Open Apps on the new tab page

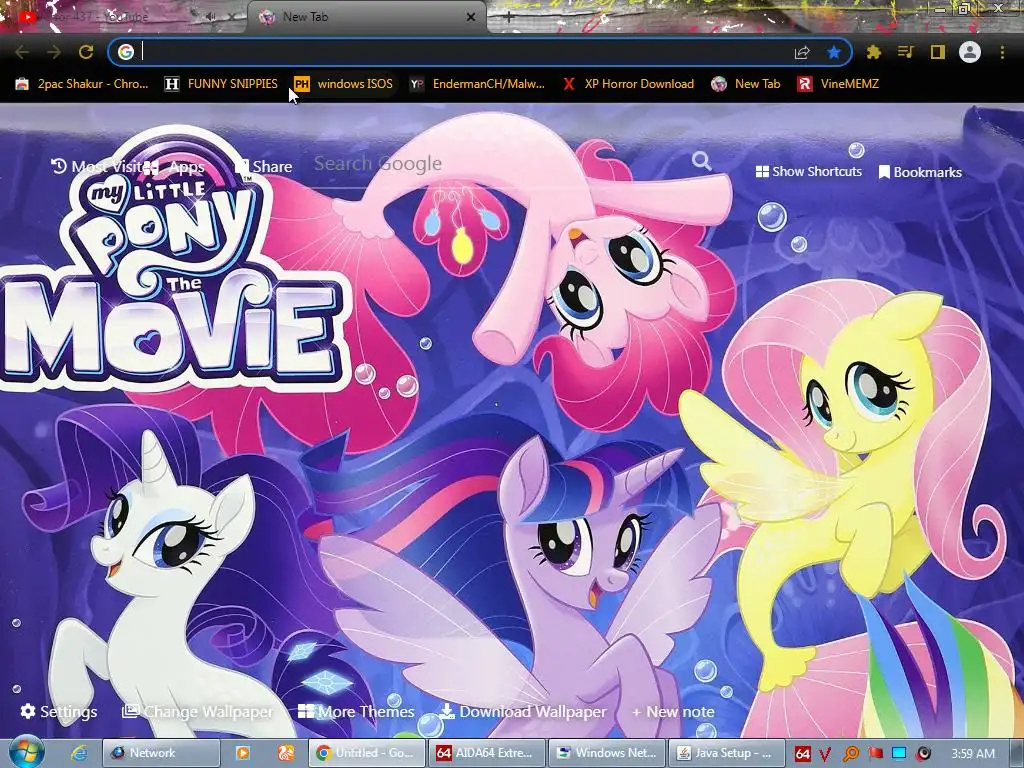[174, 167]
